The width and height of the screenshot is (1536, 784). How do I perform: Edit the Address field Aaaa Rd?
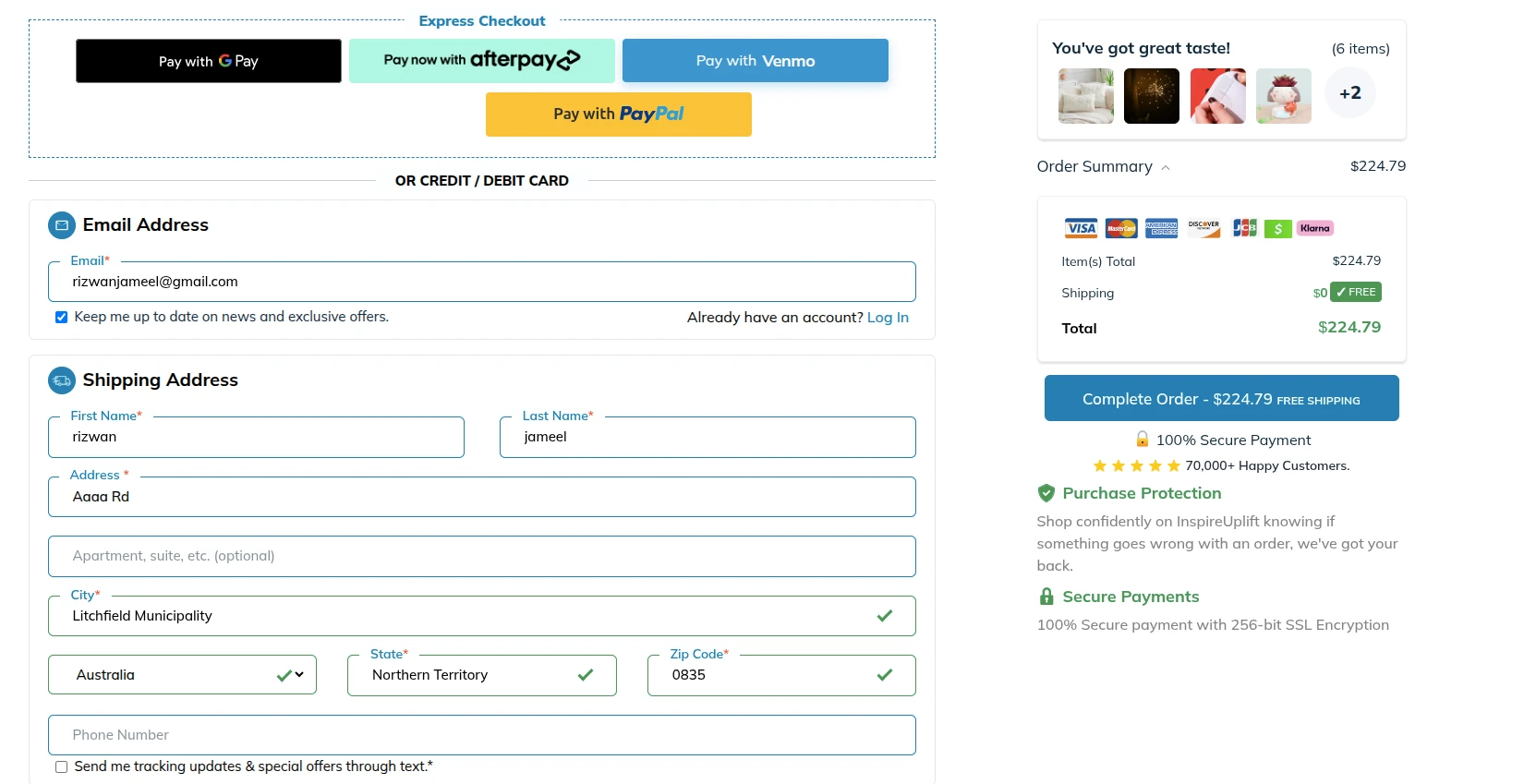point(482,497)
